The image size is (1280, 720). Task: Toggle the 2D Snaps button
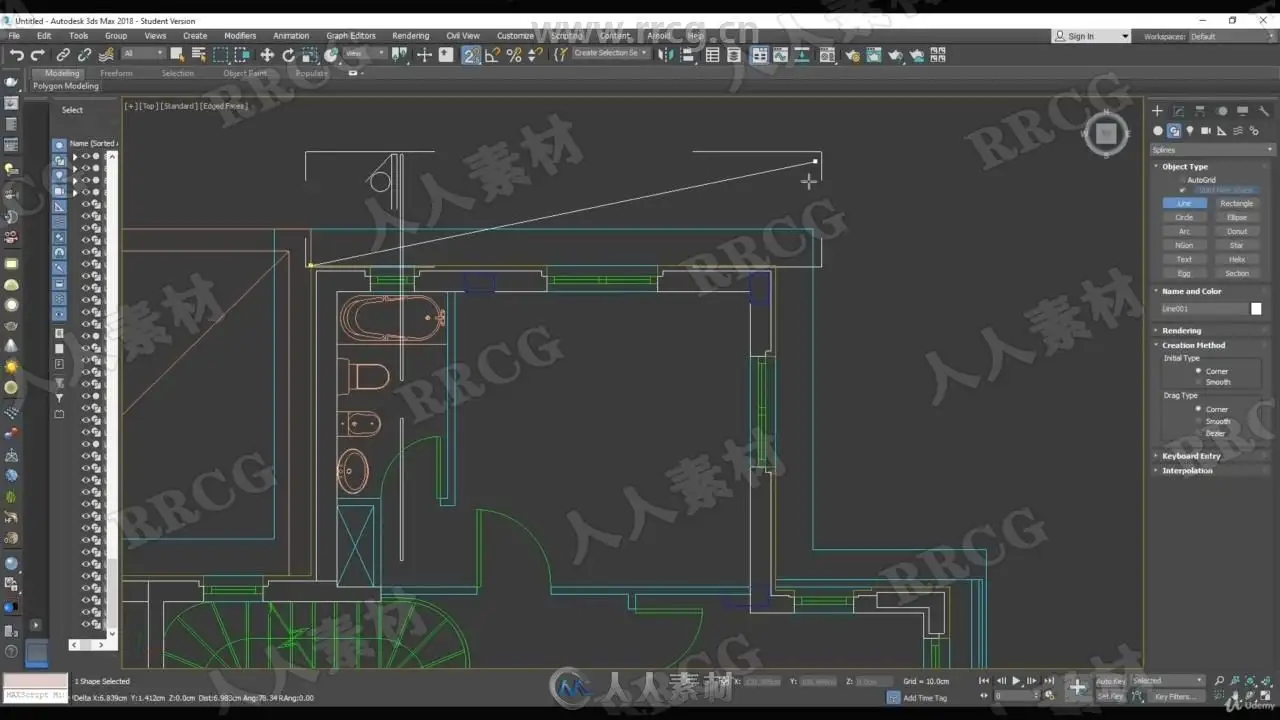pos(471,55)
